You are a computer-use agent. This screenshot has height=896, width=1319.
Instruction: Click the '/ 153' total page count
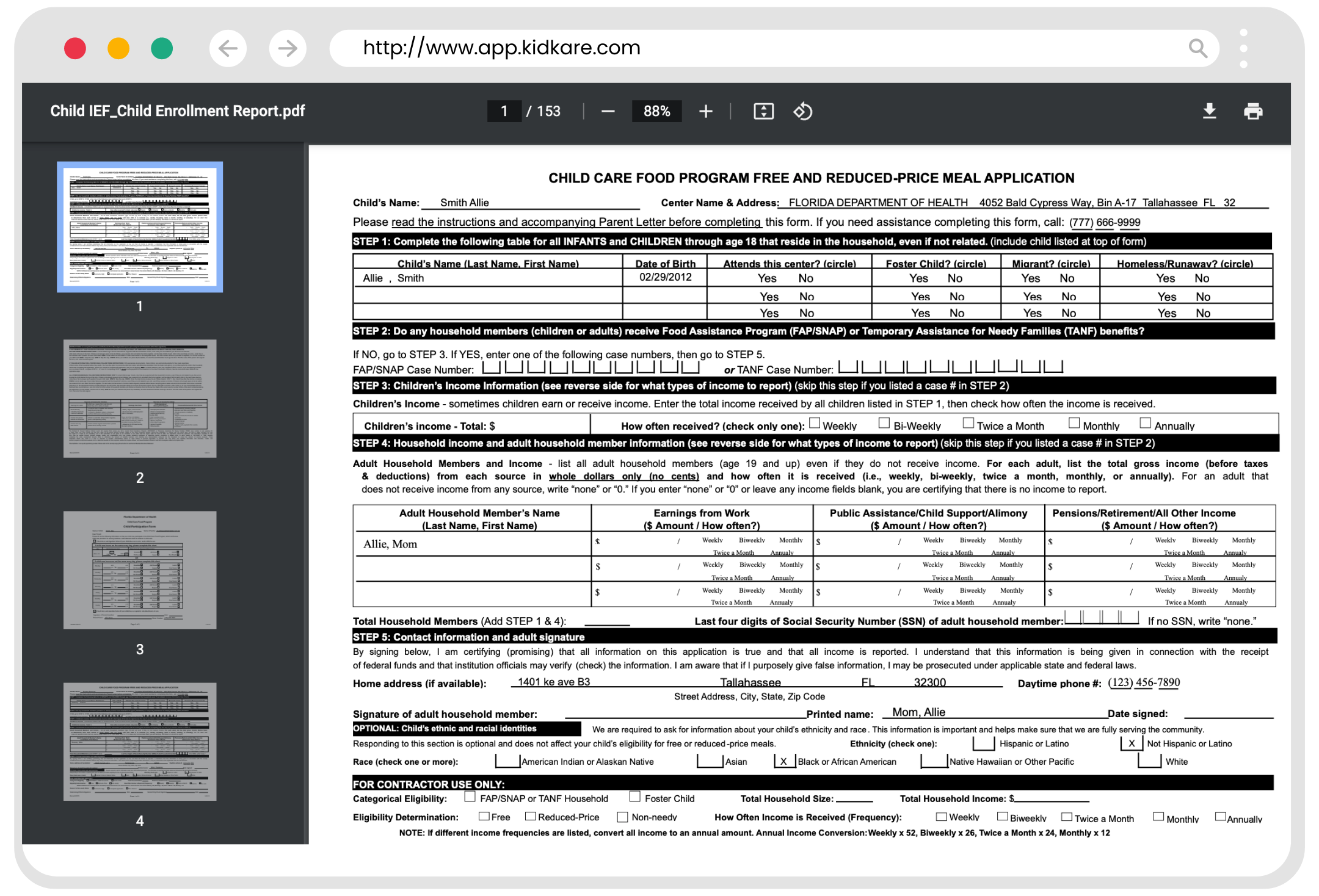click(543, 111)
